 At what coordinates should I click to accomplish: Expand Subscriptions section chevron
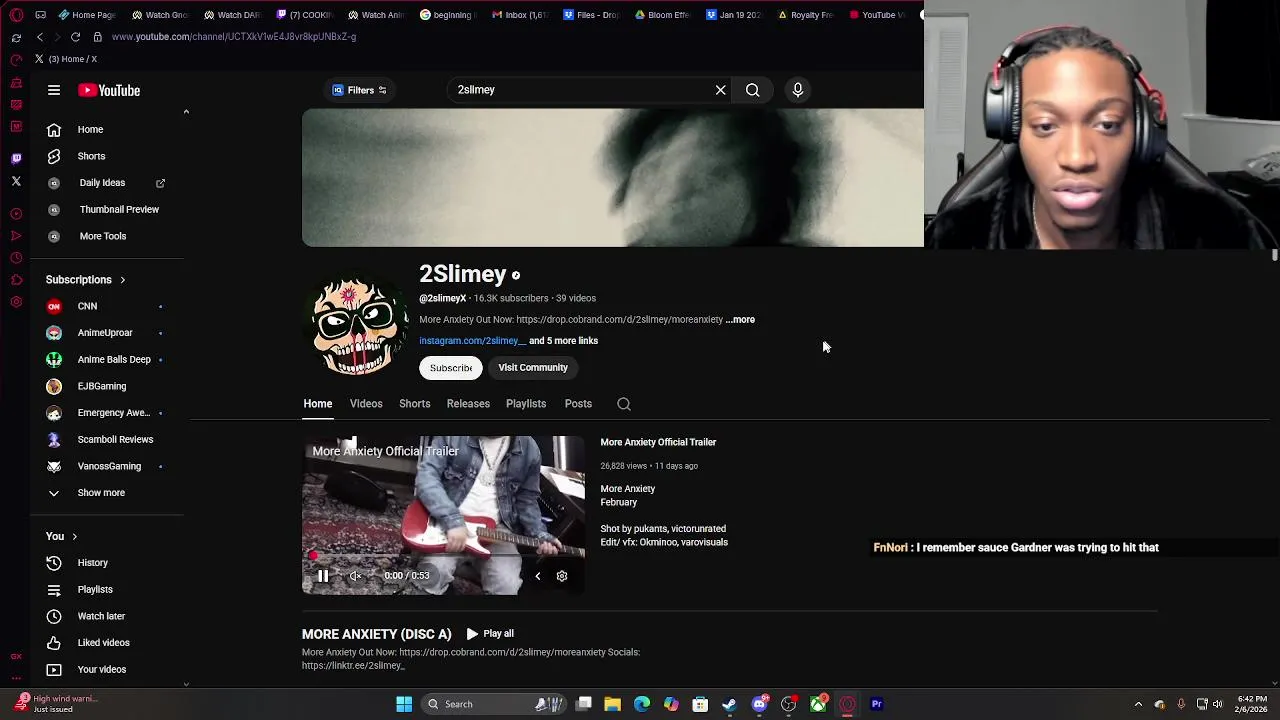123,280
